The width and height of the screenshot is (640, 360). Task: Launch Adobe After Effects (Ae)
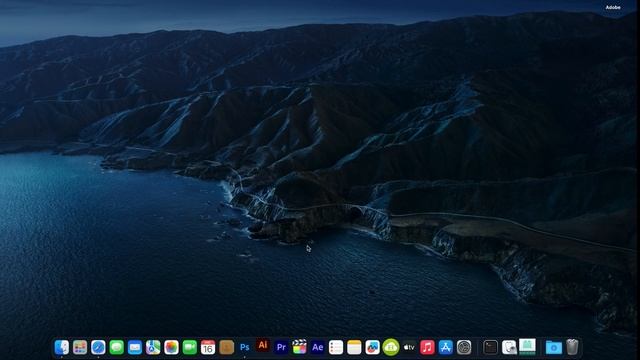(x=318, y=347)
